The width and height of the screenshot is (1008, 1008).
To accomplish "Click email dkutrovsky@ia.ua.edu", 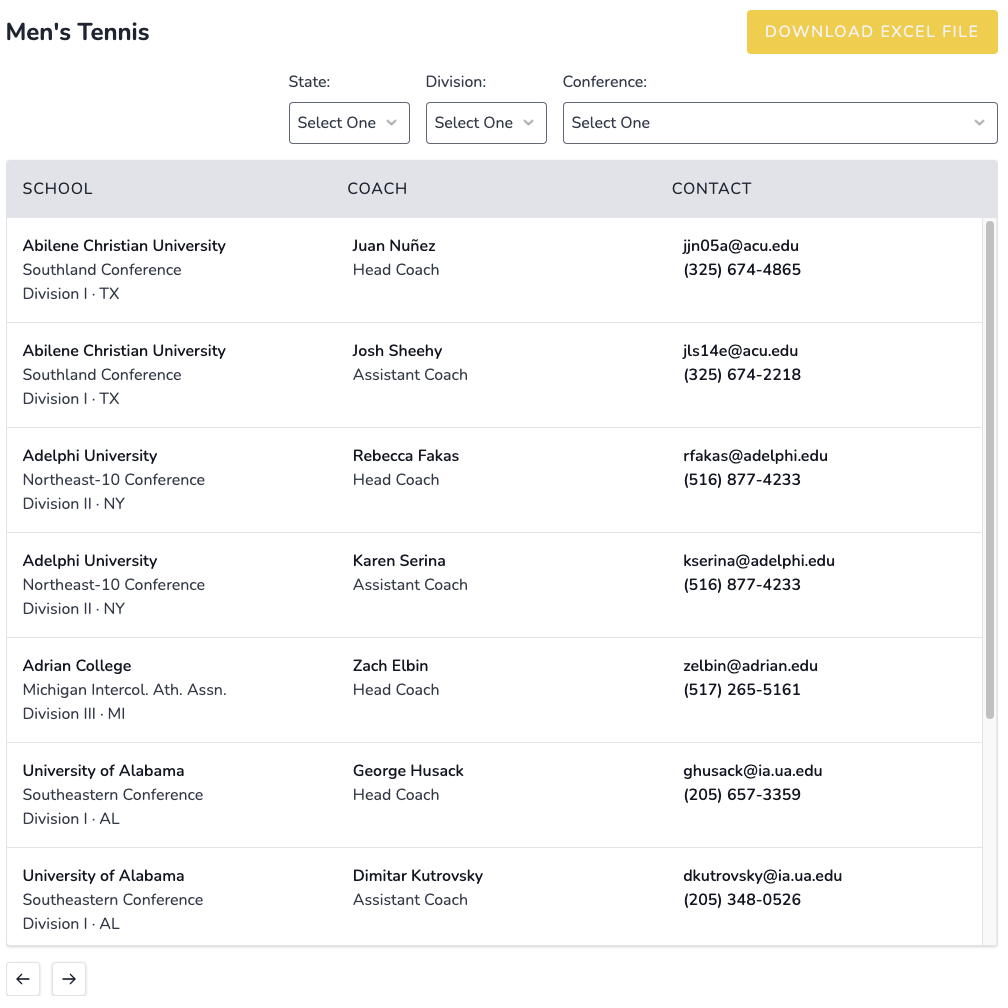I will (x=762, y=876).
